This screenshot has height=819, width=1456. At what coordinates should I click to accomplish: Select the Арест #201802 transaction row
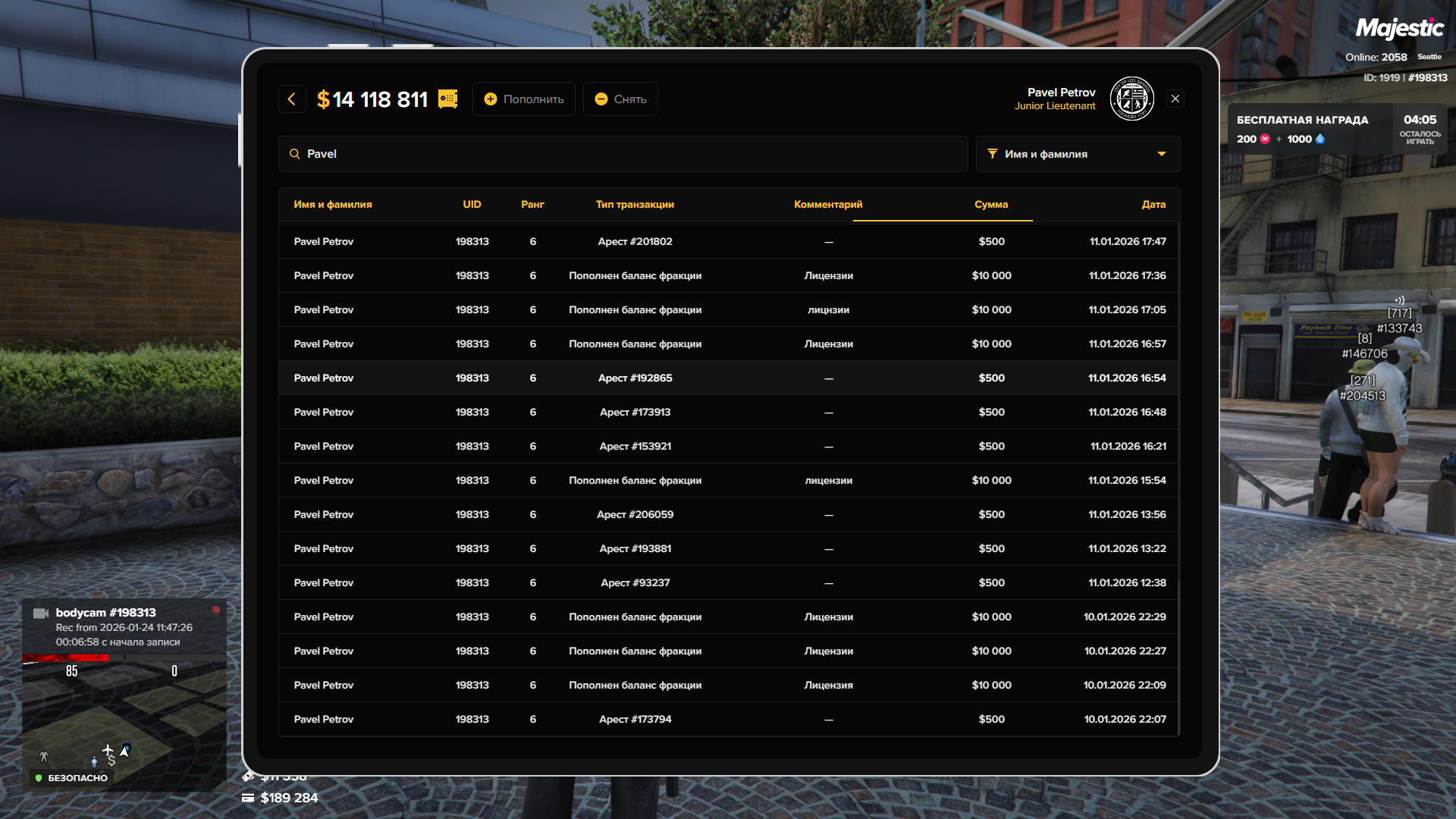coord(635,242)
